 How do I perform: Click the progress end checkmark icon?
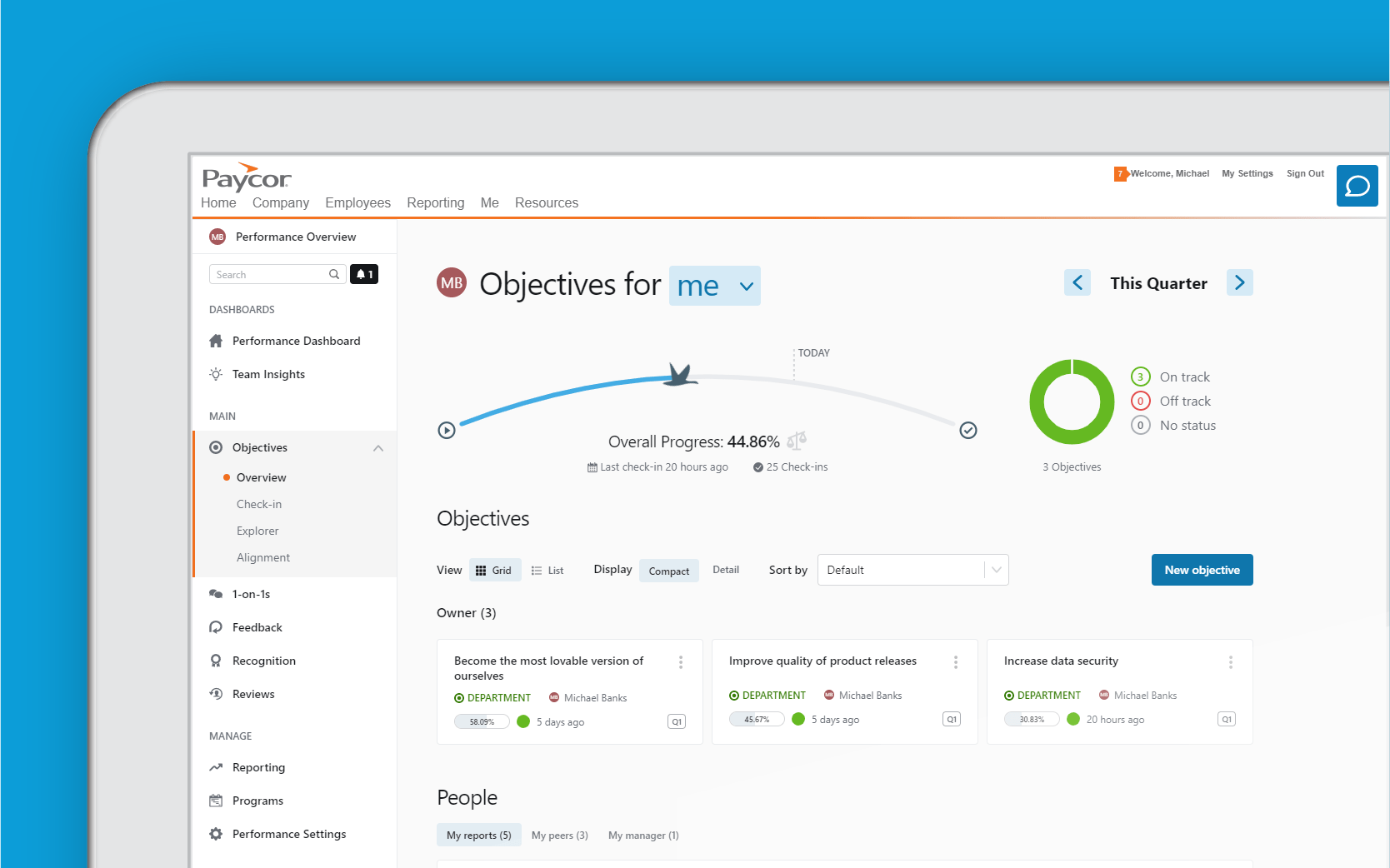point(968,430)
